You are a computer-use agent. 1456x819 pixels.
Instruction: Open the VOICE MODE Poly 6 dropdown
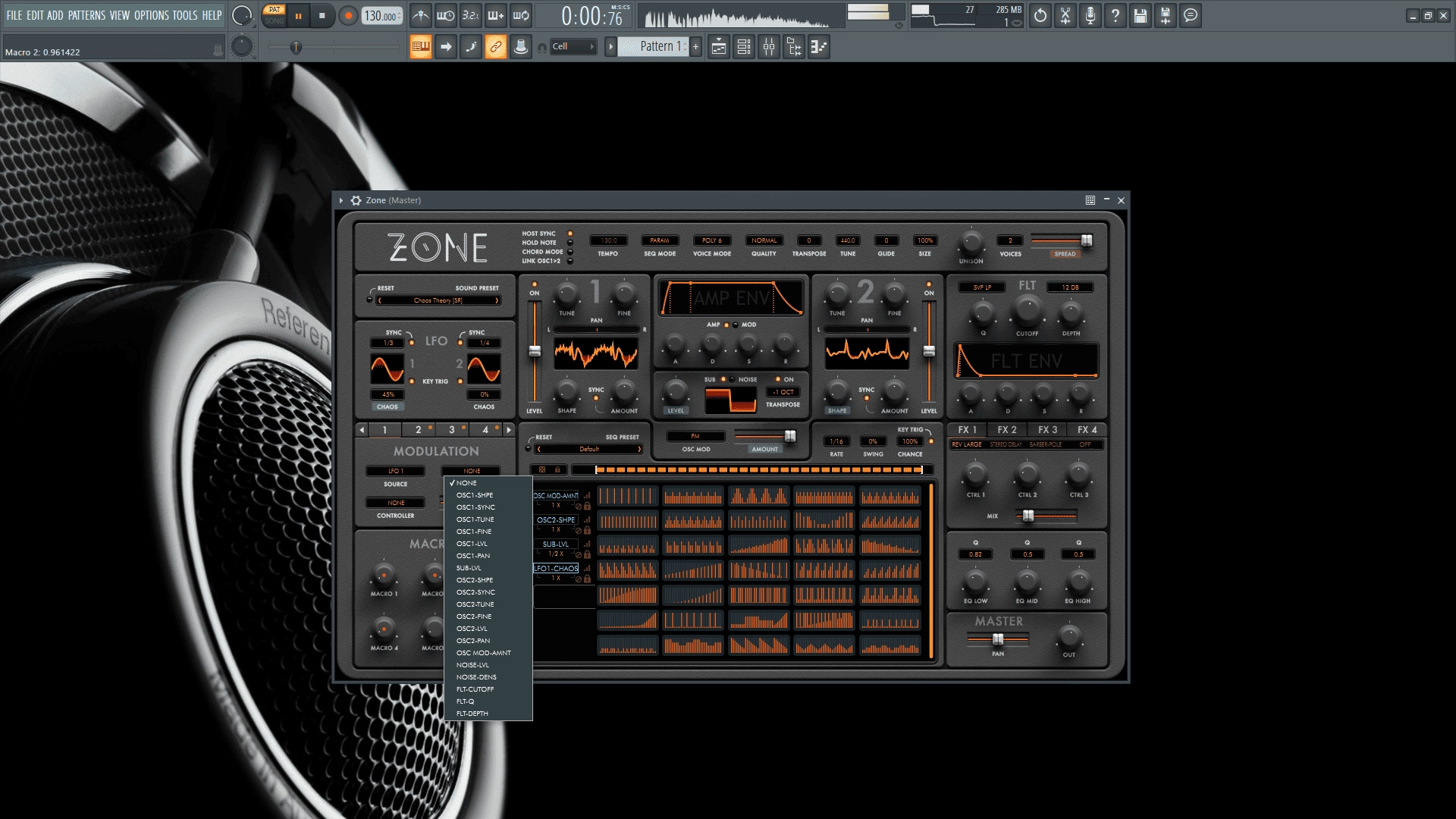click(x=711, y=240)
